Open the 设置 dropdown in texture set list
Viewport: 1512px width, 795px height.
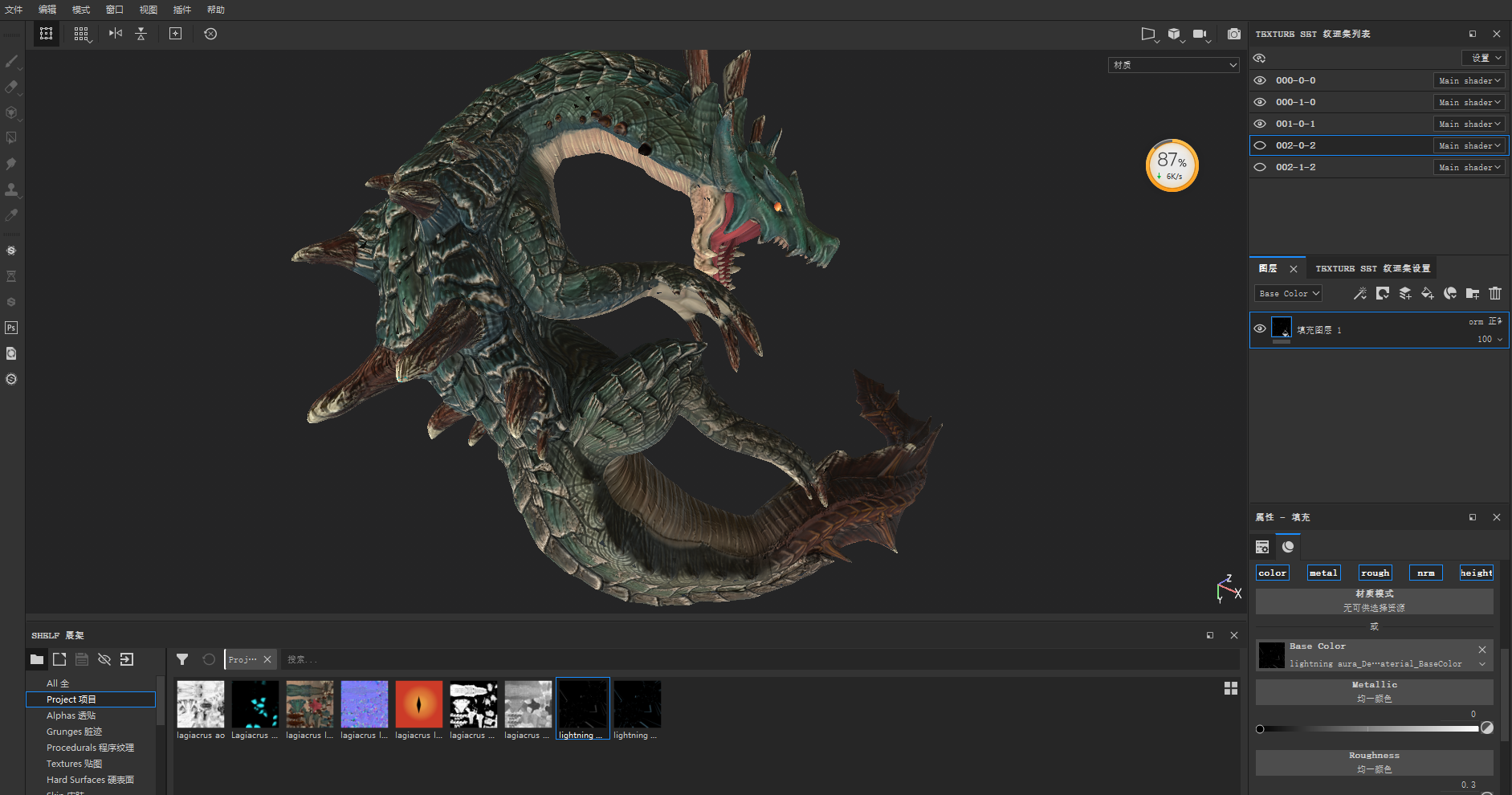click(1483, 58)
